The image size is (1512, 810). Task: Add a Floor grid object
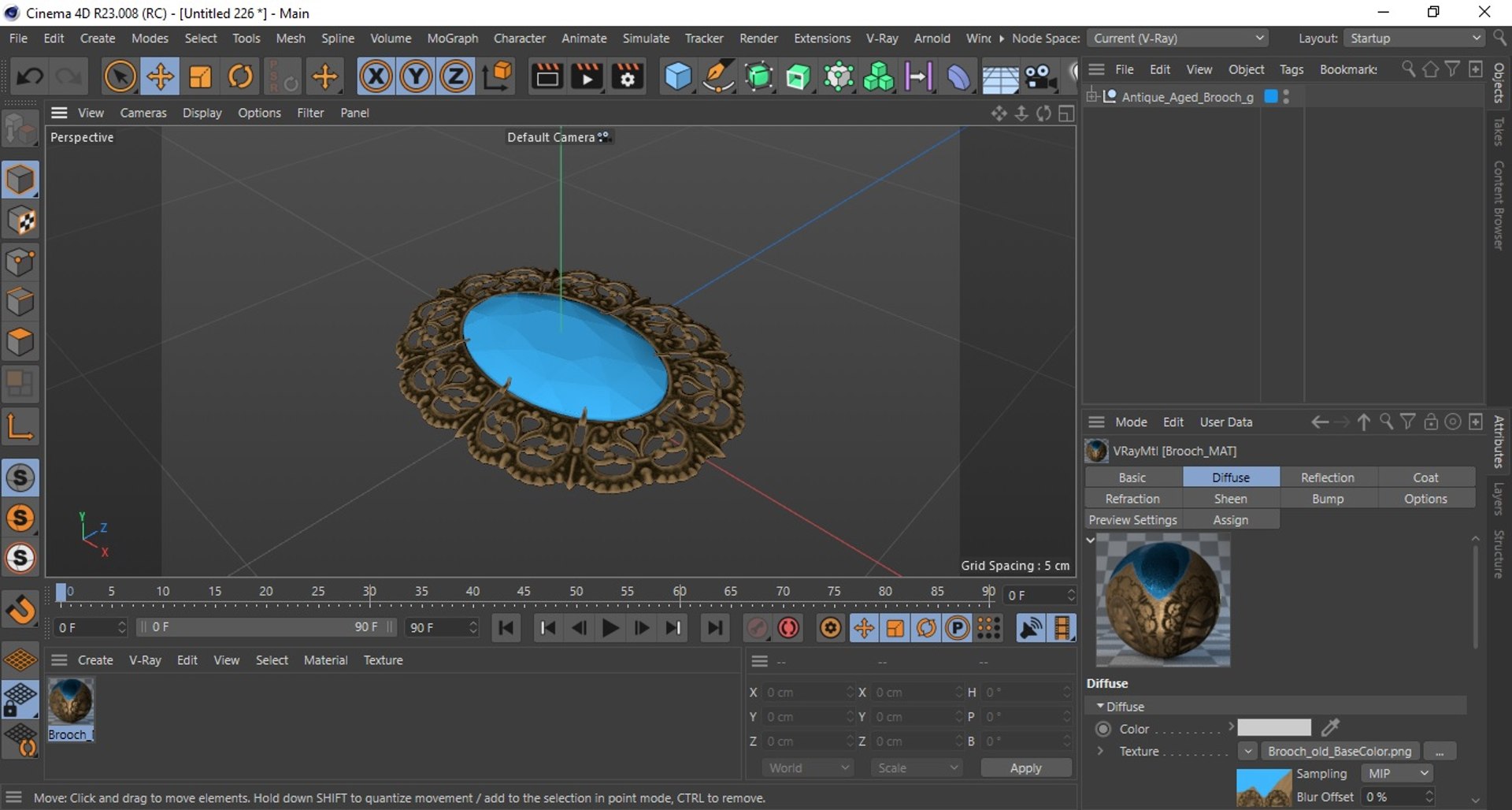(999, 76)
